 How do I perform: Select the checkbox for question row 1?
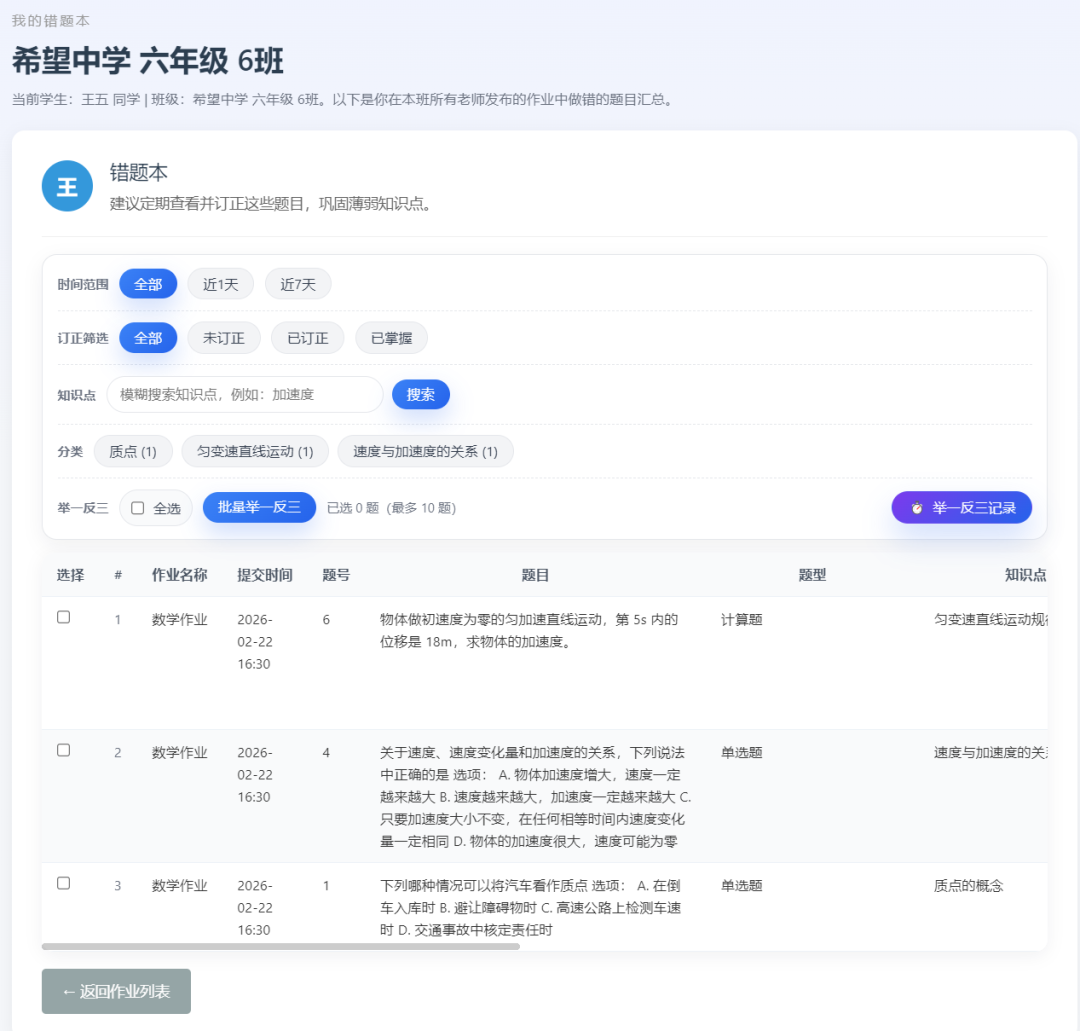pyautogui.click(x=63, y=617)
